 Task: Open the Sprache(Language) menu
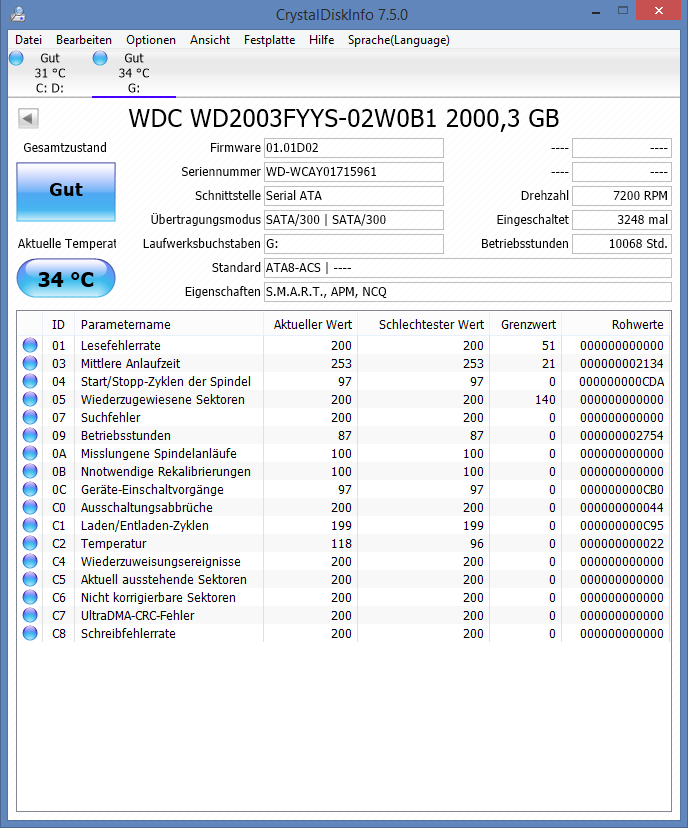click(x=399, y=40)
